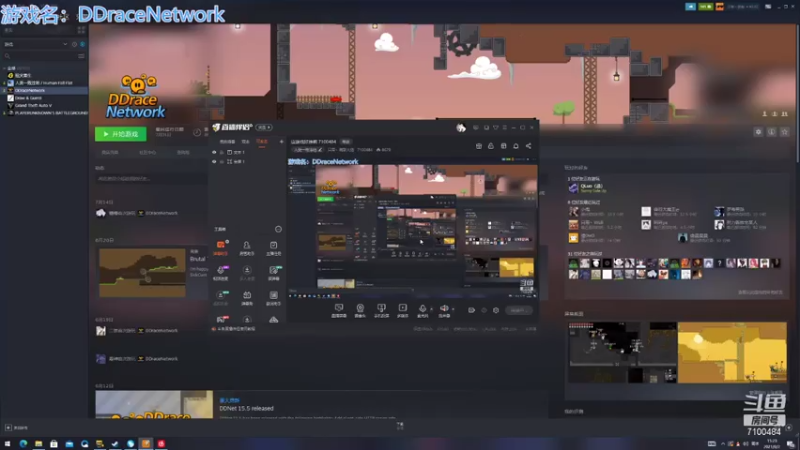Open the third toolbox icon in the first row

pyautogui.click(x=273, y=247)
